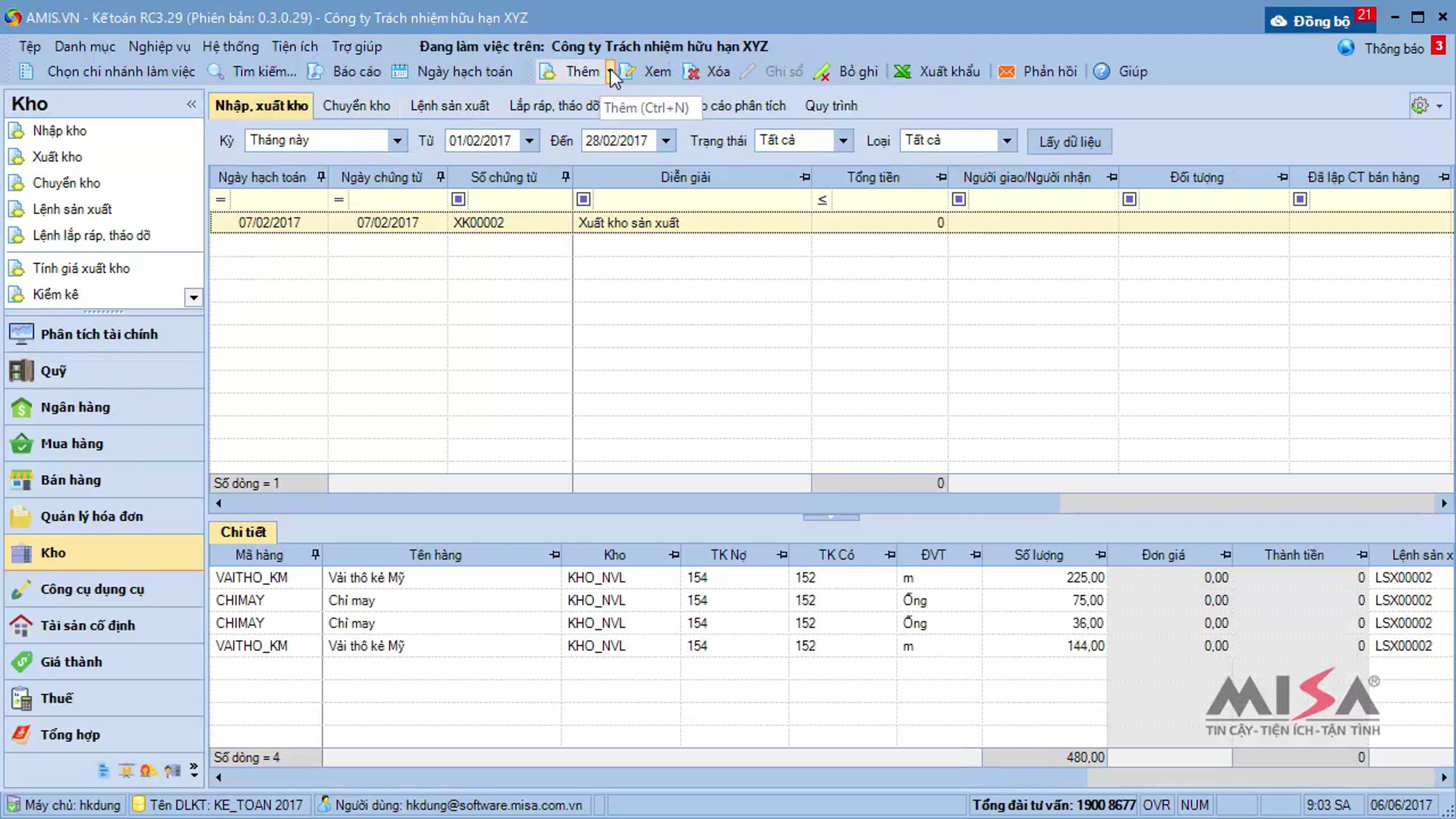
Task: Toggle the pin on Tổng tiền column
Action: tap(941, 177)
